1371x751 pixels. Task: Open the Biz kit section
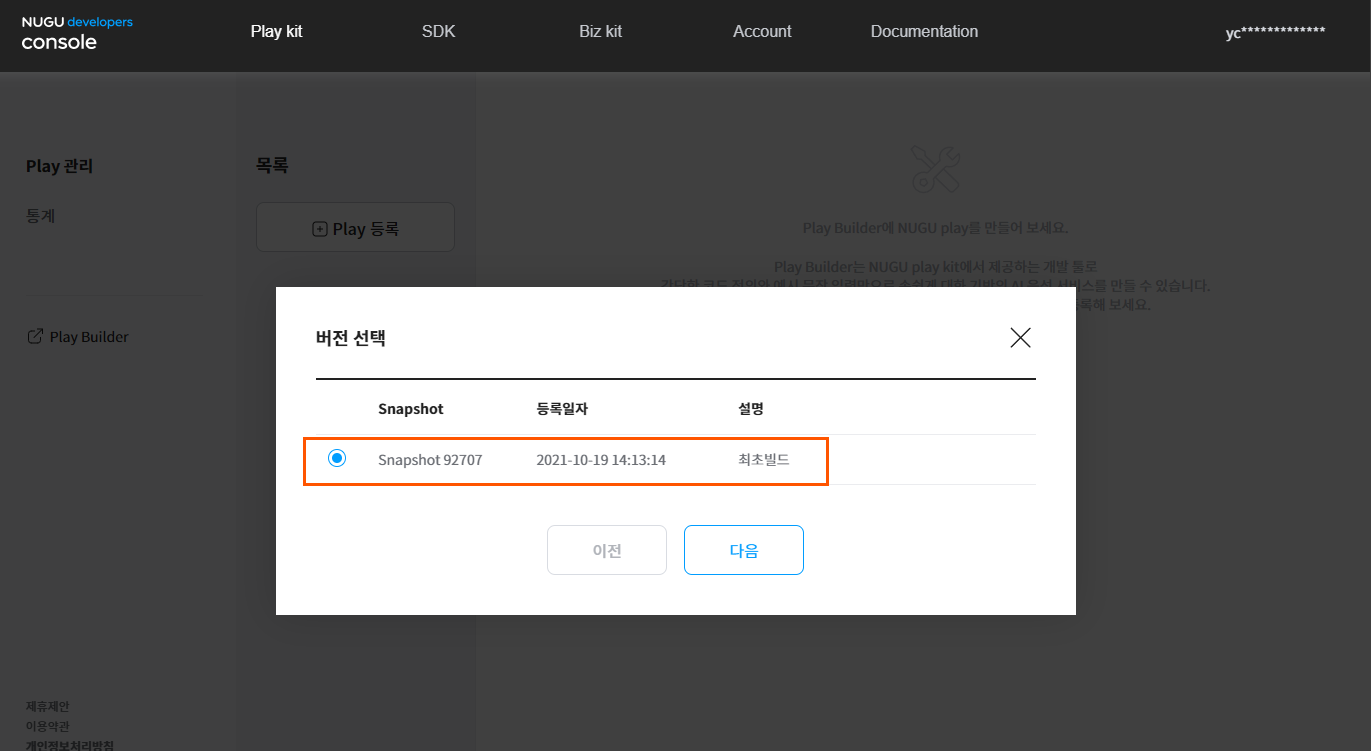click(600, 31)
